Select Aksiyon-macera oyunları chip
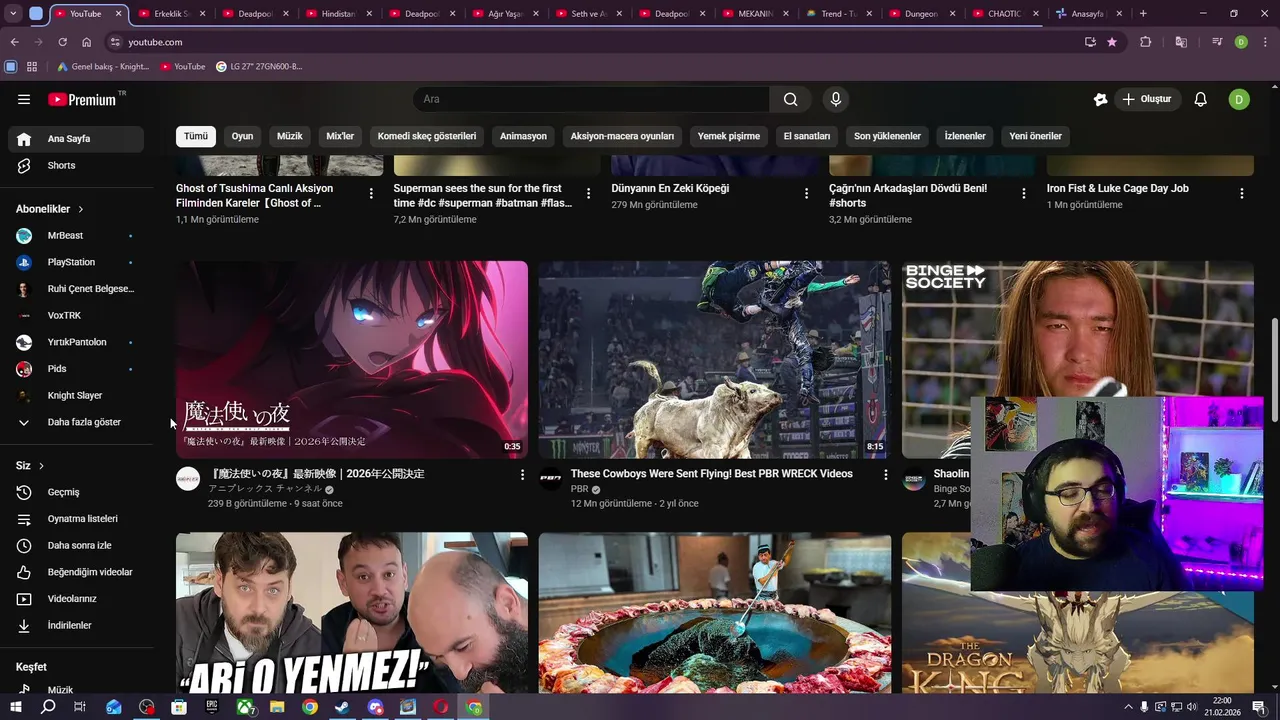The height and width of the screenshot is (720, 1280). click(x=622, y=136)
